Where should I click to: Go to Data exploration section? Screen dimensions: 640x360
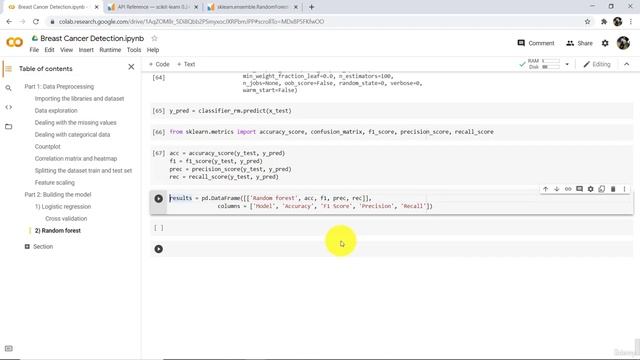click(56, 111)
